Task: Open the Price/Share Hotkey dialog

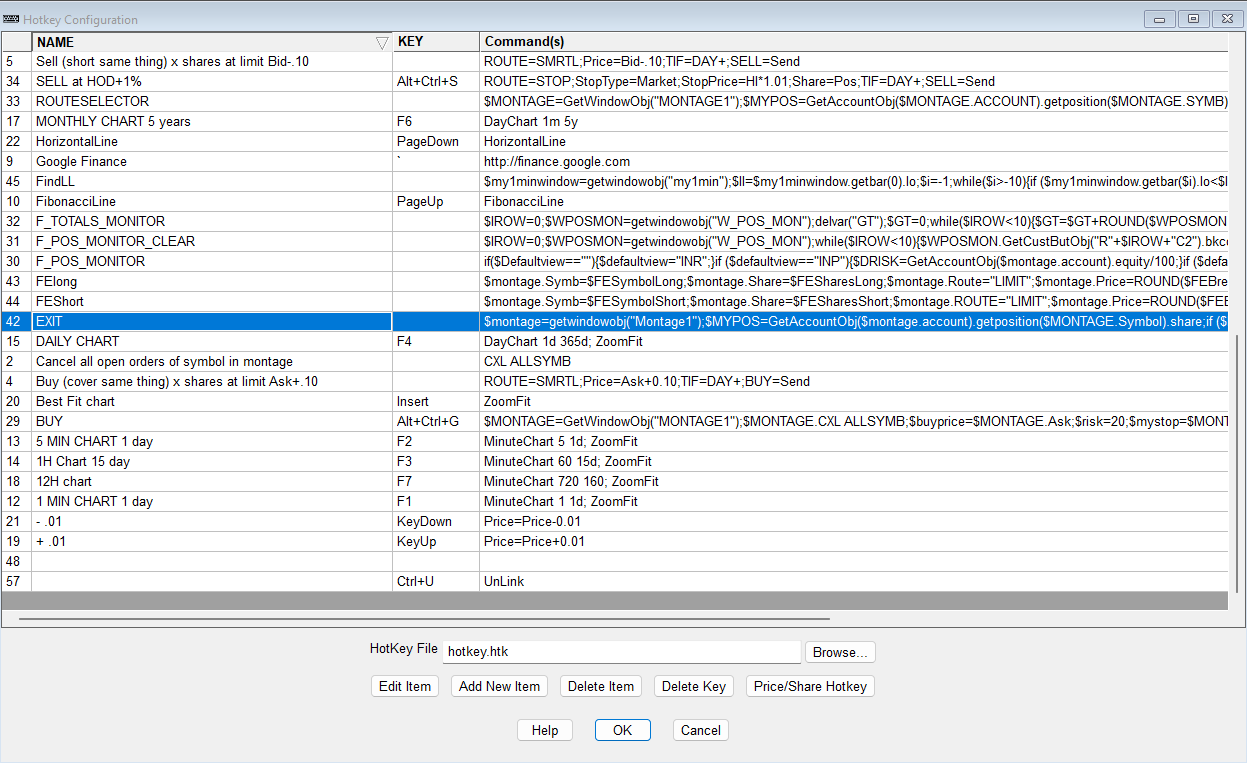Action: [x=811, y=686]
